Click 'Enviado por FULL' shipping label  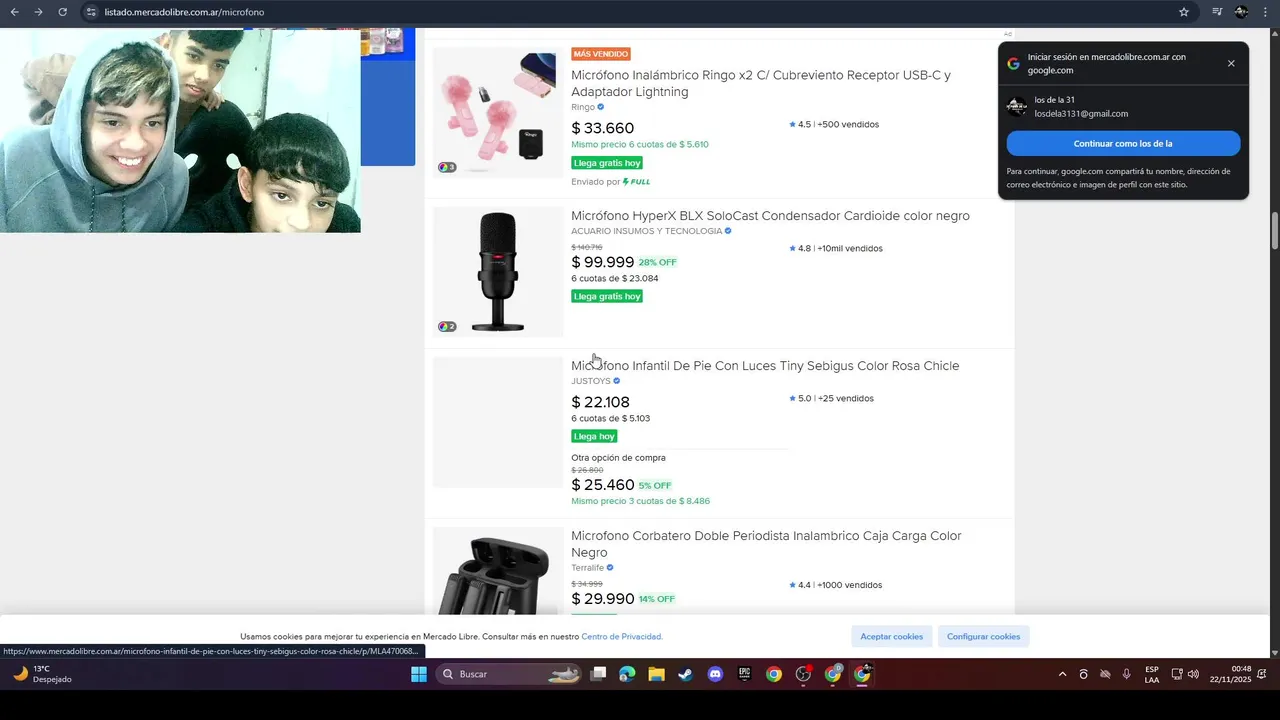(611, 182)
